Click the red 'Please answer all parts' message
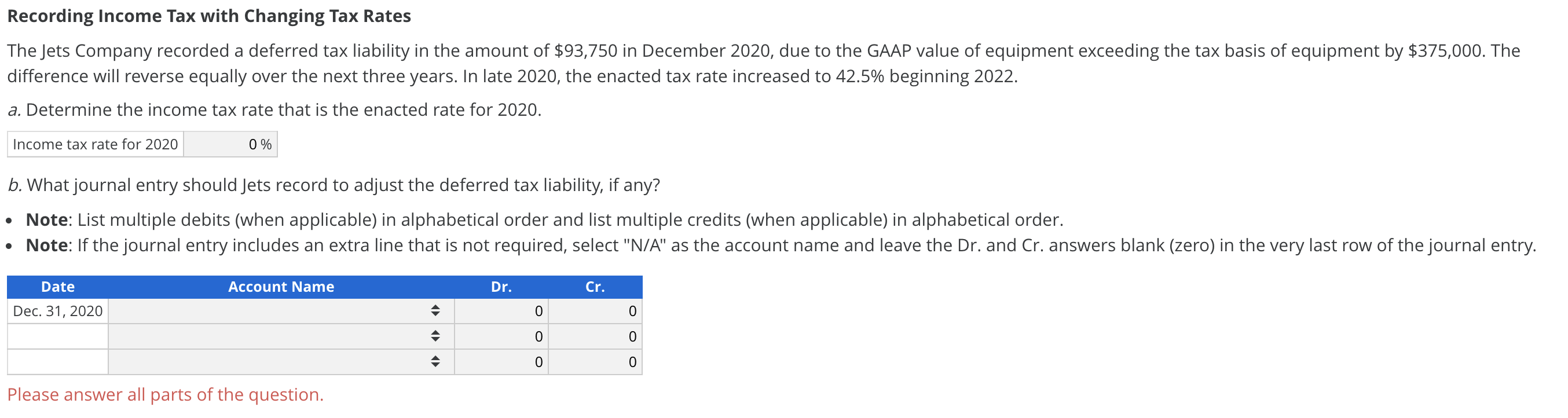 click(166, 395)
